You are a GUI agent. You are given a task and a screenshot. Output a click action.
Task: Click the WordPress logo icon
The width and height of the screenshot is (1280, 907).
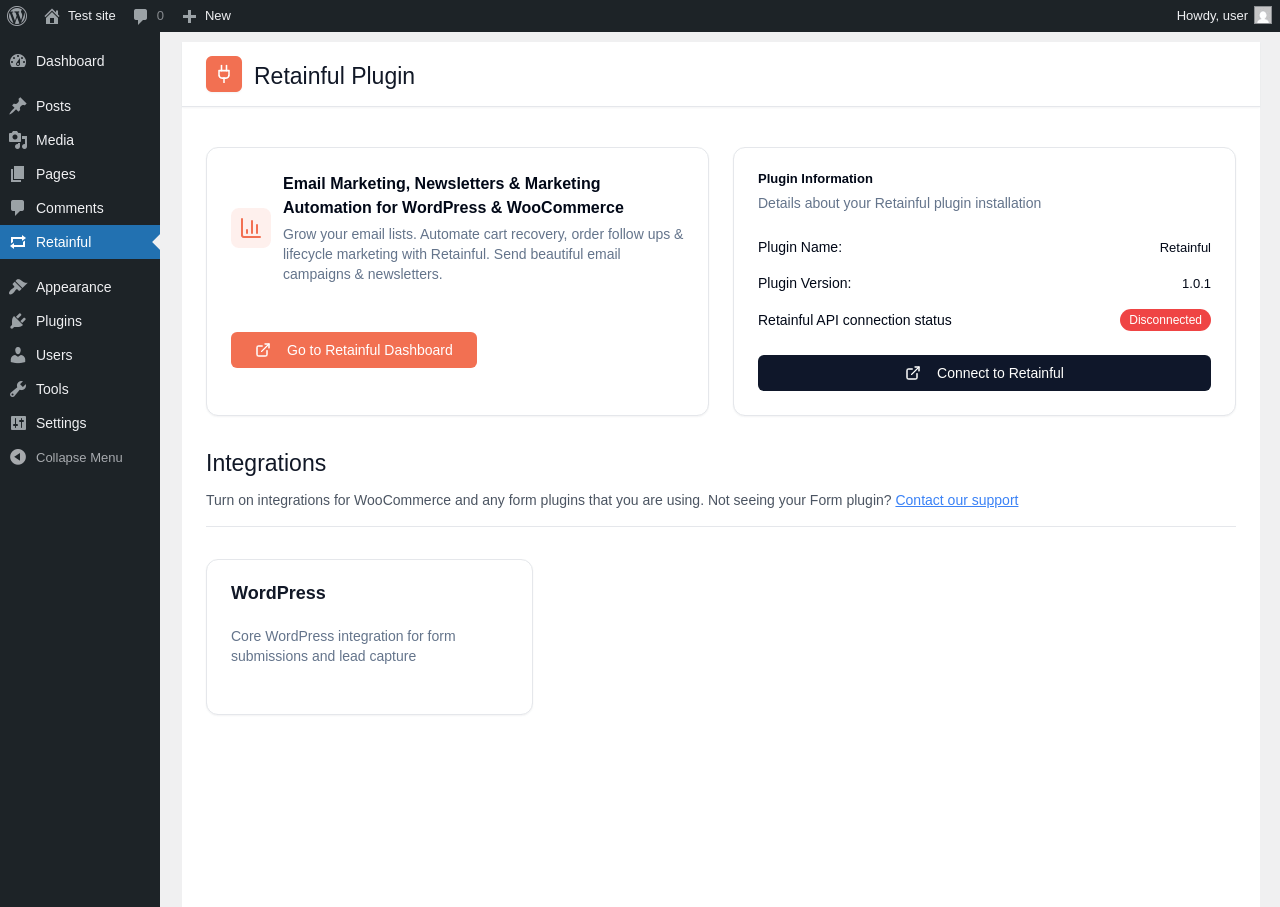(17, 16)
